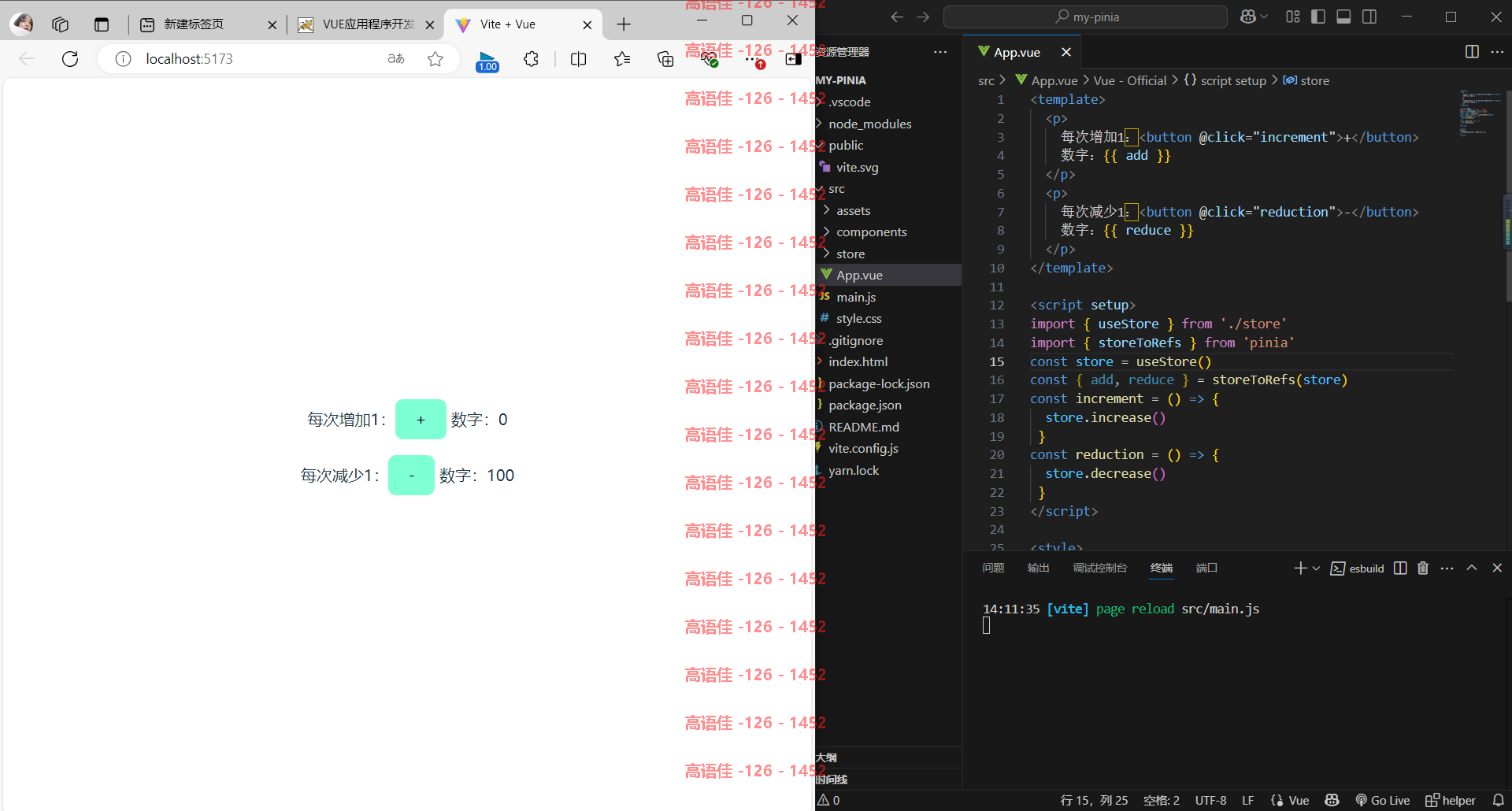This screenshot has height=811, width=1512.
Task: Open explorer more actions ellipsis
Action: pyautogui.click(x=940, y=52)
